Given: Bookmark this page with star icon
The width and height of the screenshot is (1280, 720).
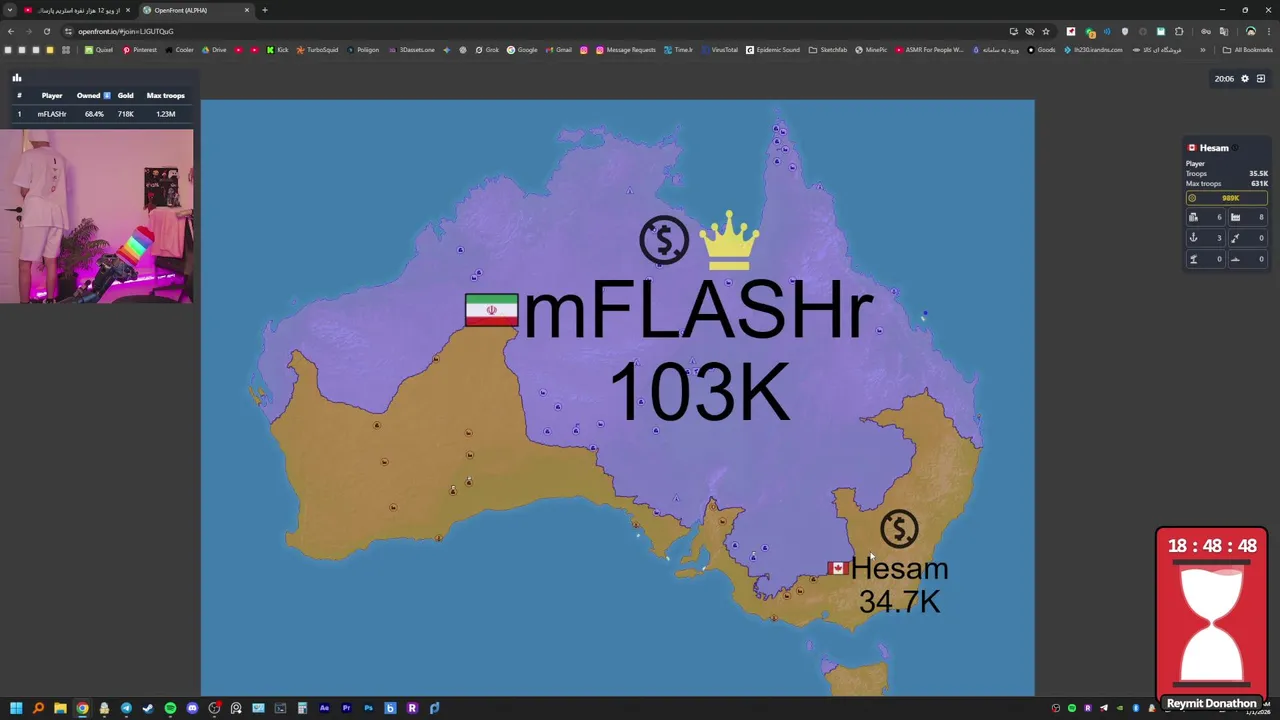Looking at the screenshot, I should (1046, 31).
